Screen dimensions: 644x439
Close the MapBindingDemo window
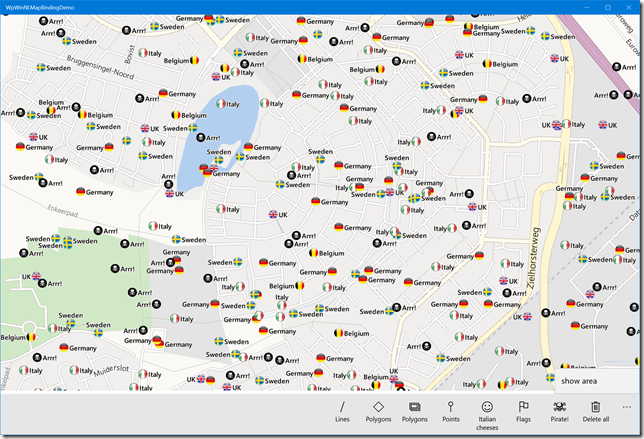[629, 7]
